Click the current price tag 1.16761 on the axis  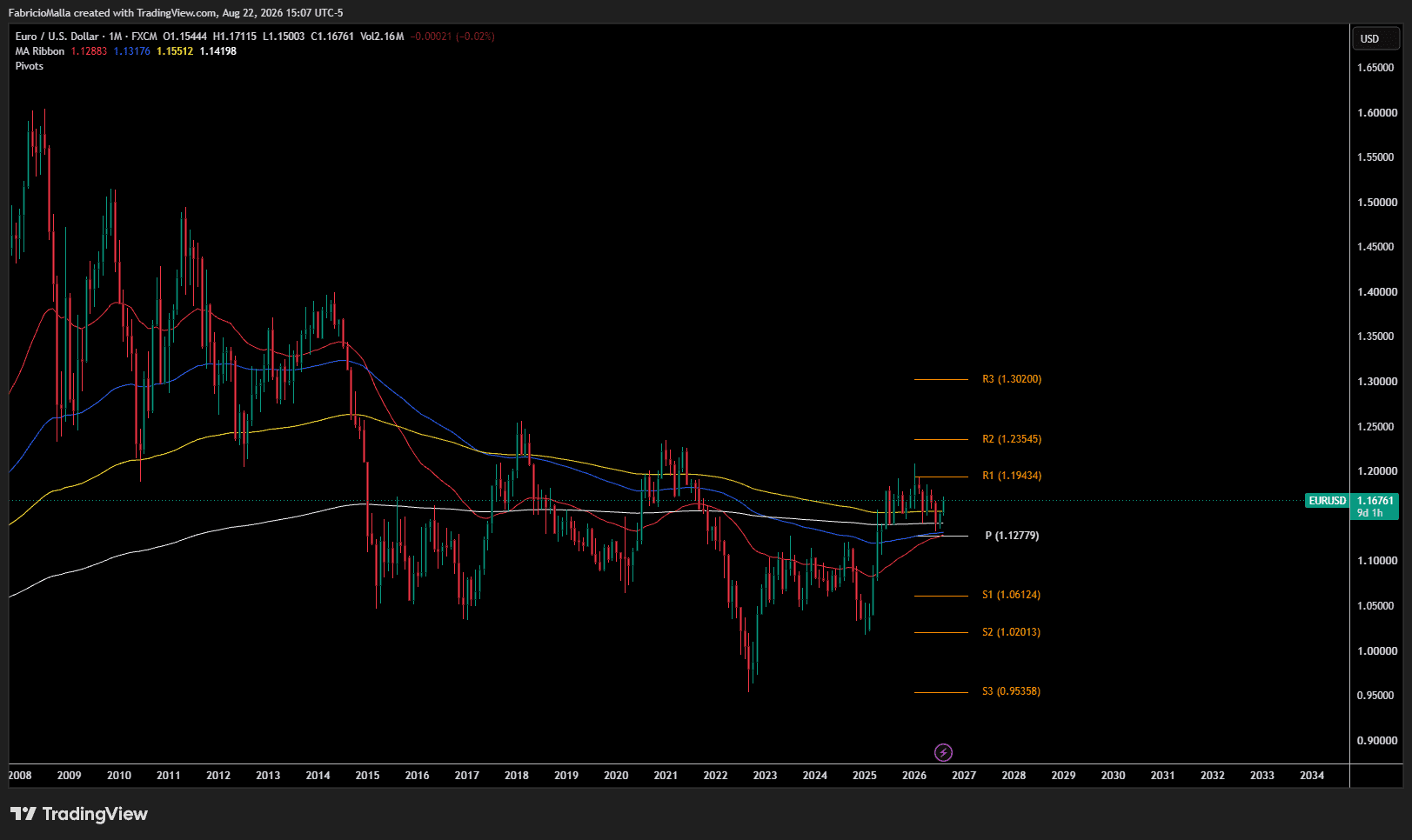(x=1375, y=501)
